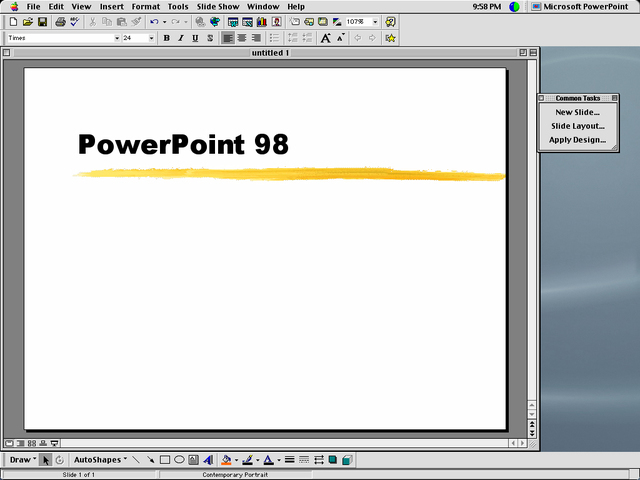Viewport: 640px width, 480px height.
Task: Set left text alignment
Action: (228, 38)
